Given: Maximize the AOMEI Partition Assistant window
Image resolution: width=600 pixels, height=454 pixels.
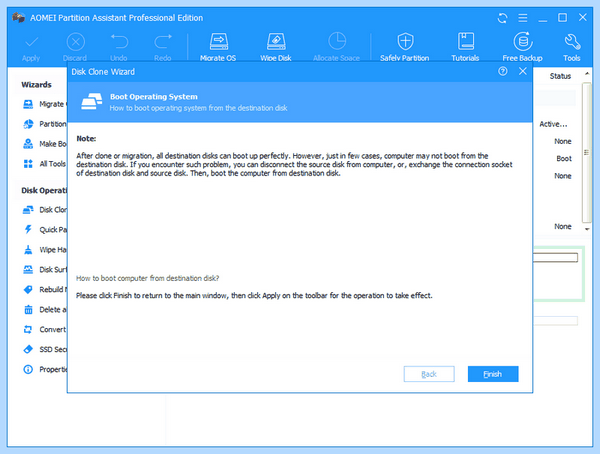Looking at the screenshot, I should pyautogui.click(x=562, y=18).
